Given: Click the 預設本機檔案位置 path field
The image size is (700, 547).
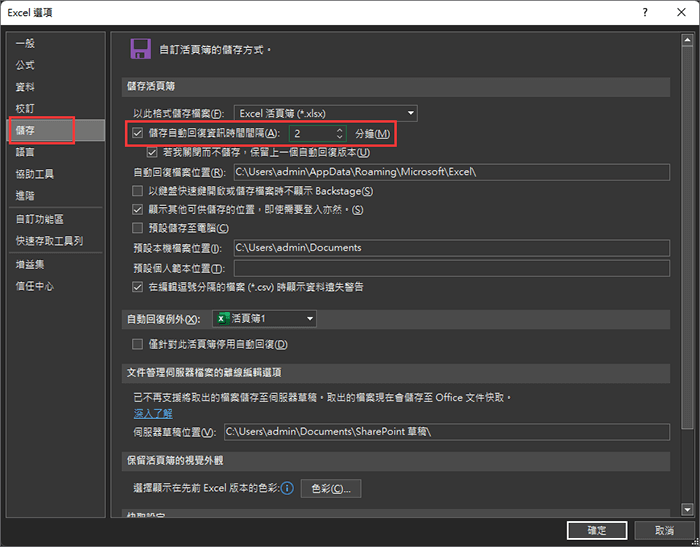Looking at the screenshot, I should click(452, 248).
